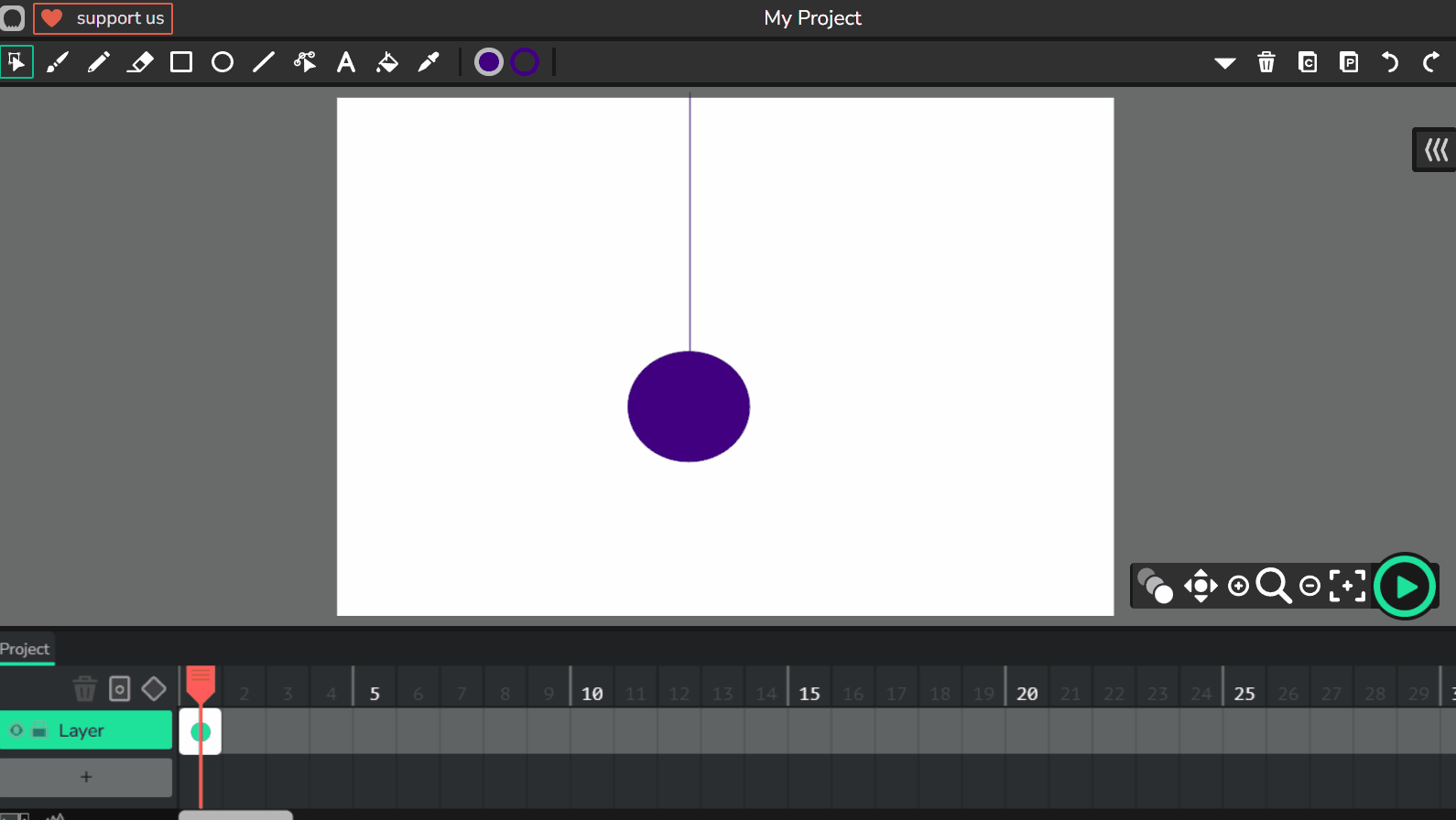This screenshot has height=820, width=1456.
Task: Recenter the canvas view
Action: tap(1348, 586)
